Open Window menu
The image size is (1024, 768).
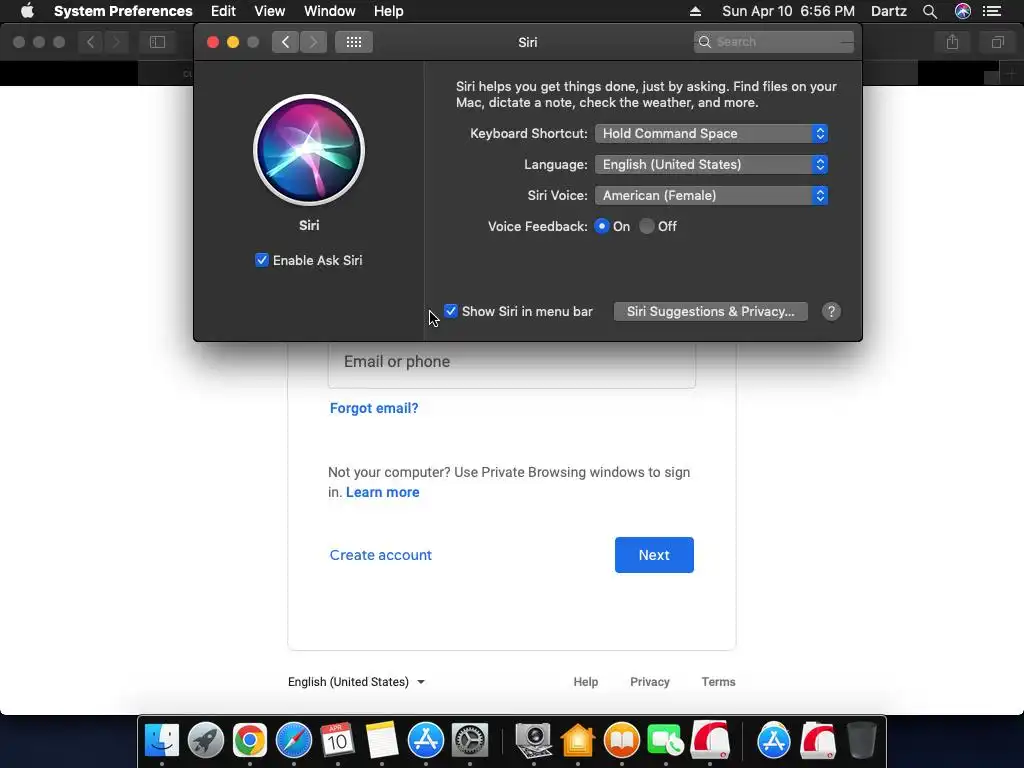tap(330, 11)
